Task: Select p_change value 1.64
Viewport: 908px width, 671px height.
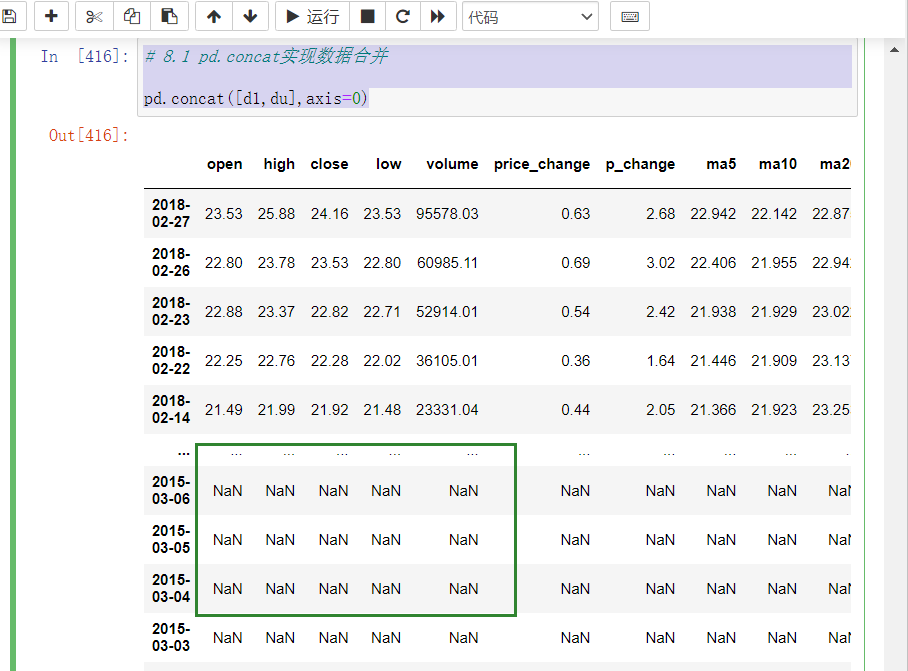Action: [x=661, y=361]
